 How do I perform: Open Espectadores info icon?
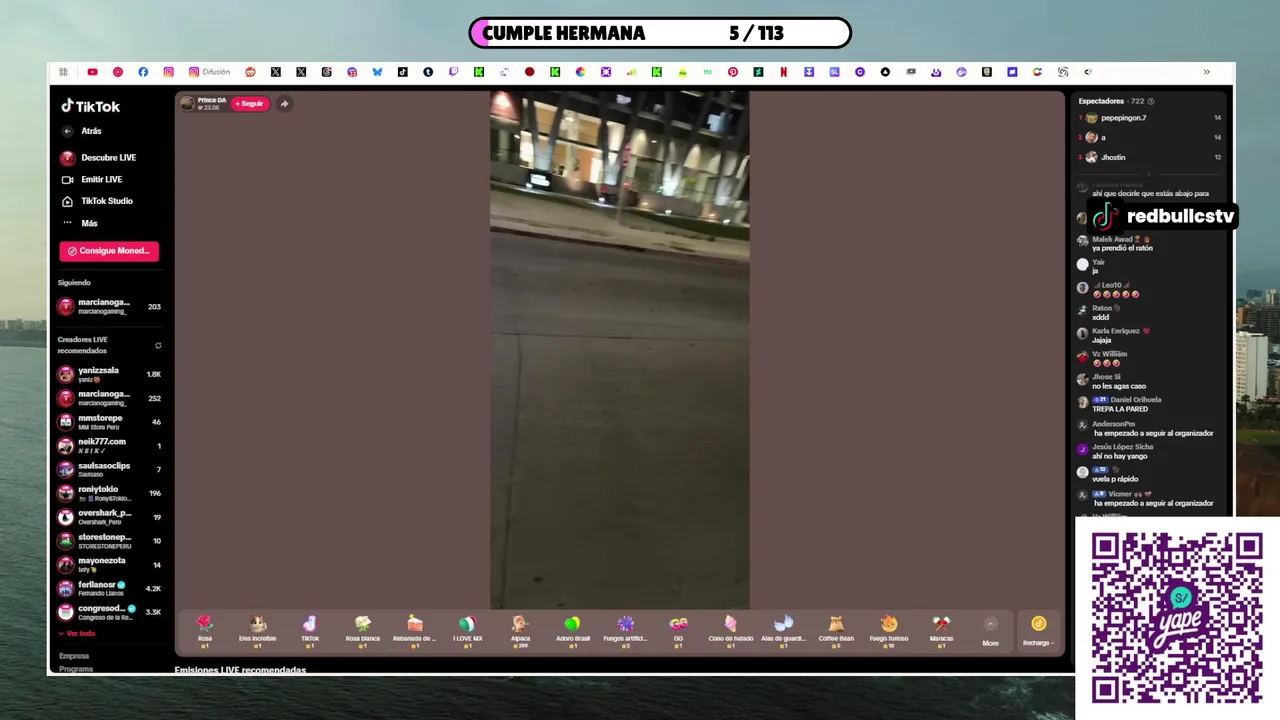point(1151,101)
